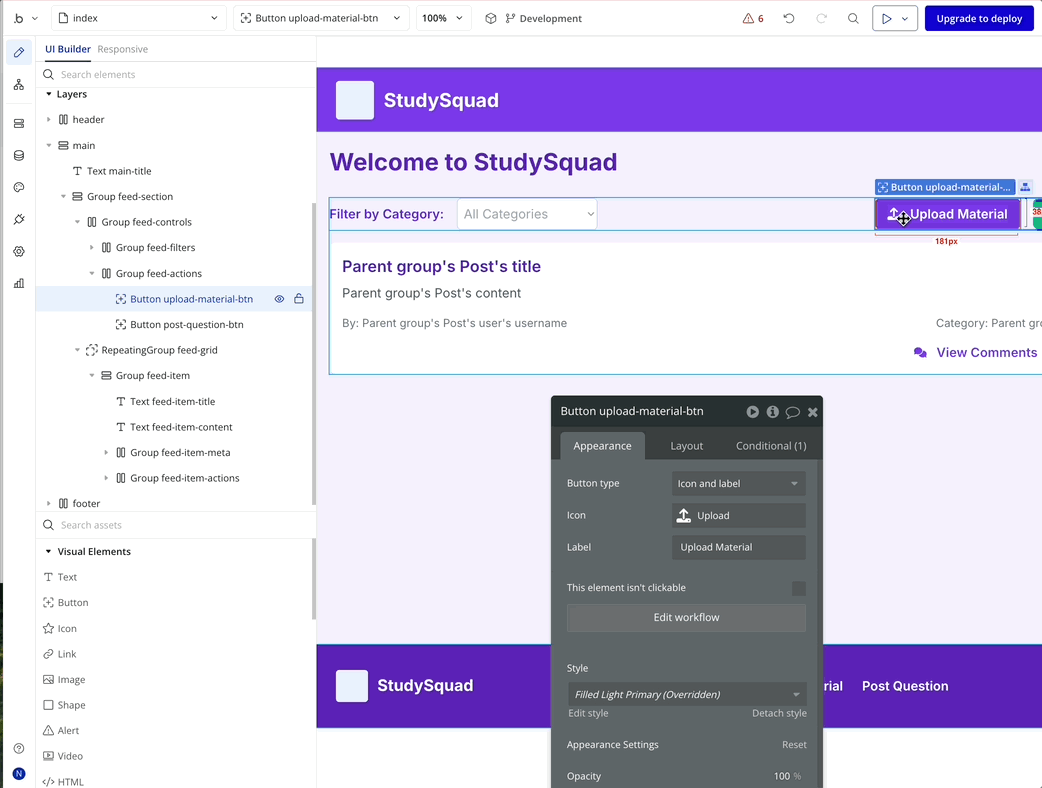1042x788 pixels.
Task: Click the Upgrade to deploy button
Action: tap(979, 18)
